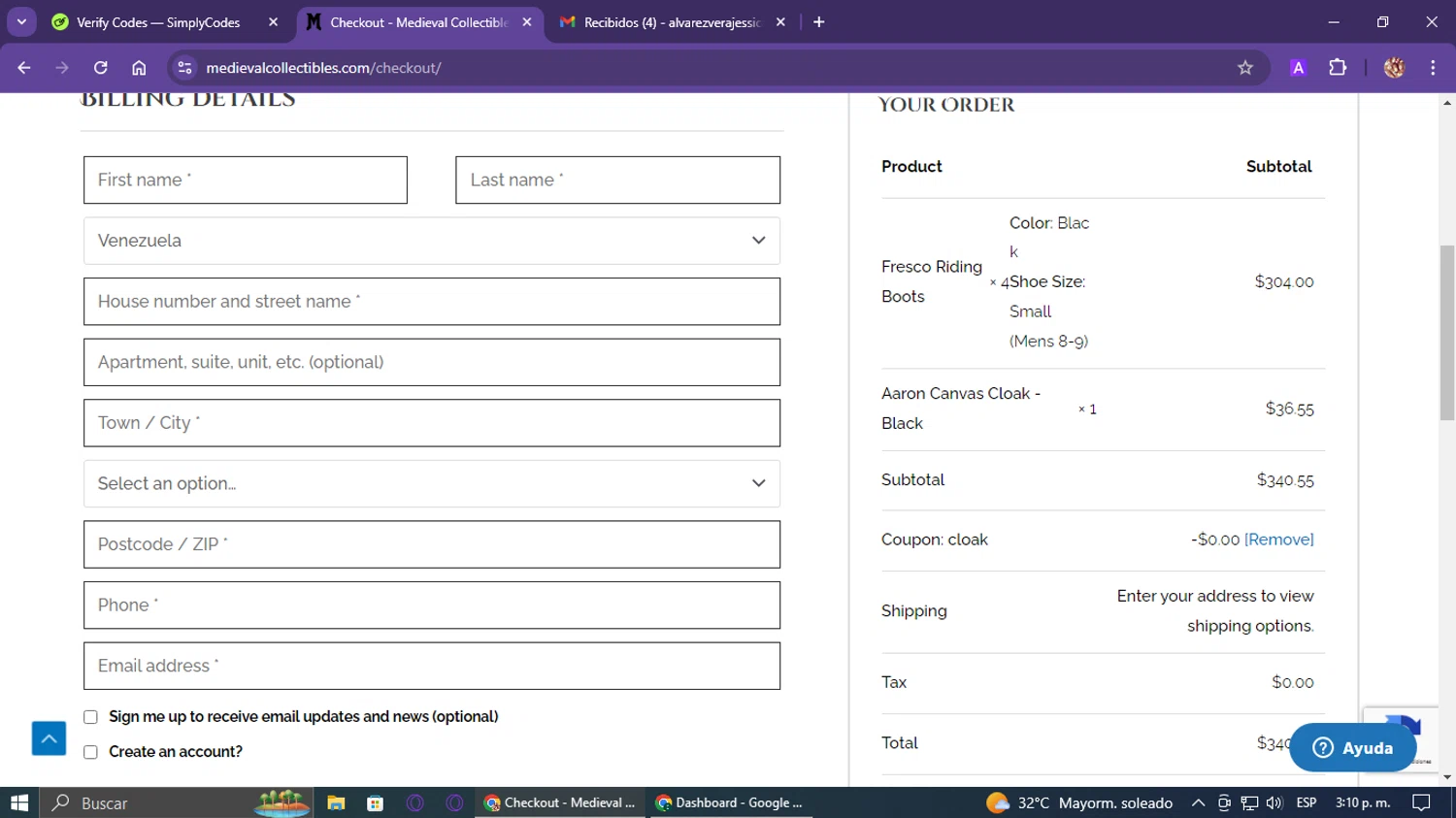Open a new browser tab
The height and width of the screenshot is (818, 1456).
tap(819, 22)
